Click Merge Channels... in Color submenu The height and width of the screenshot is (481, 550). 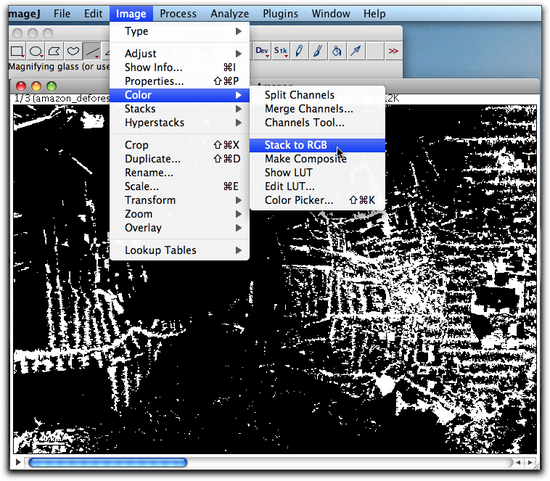pyautogui.click(x=317, y=109)
